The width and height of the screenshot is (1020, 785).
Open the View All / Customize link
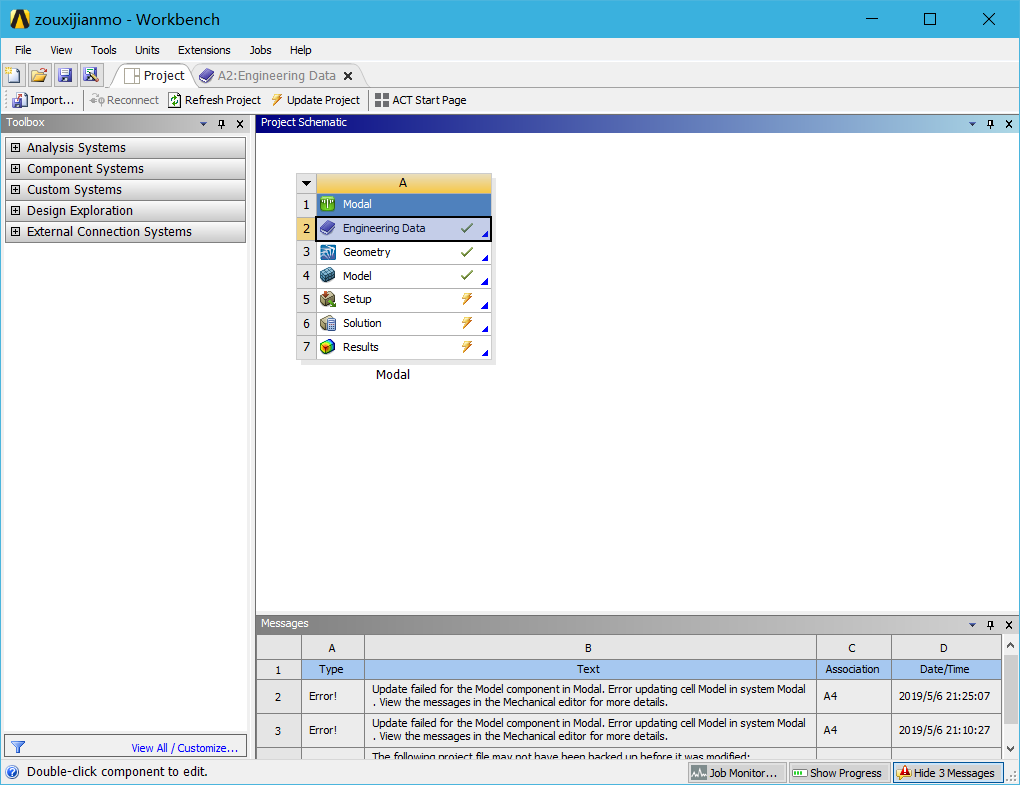[184, 748]
